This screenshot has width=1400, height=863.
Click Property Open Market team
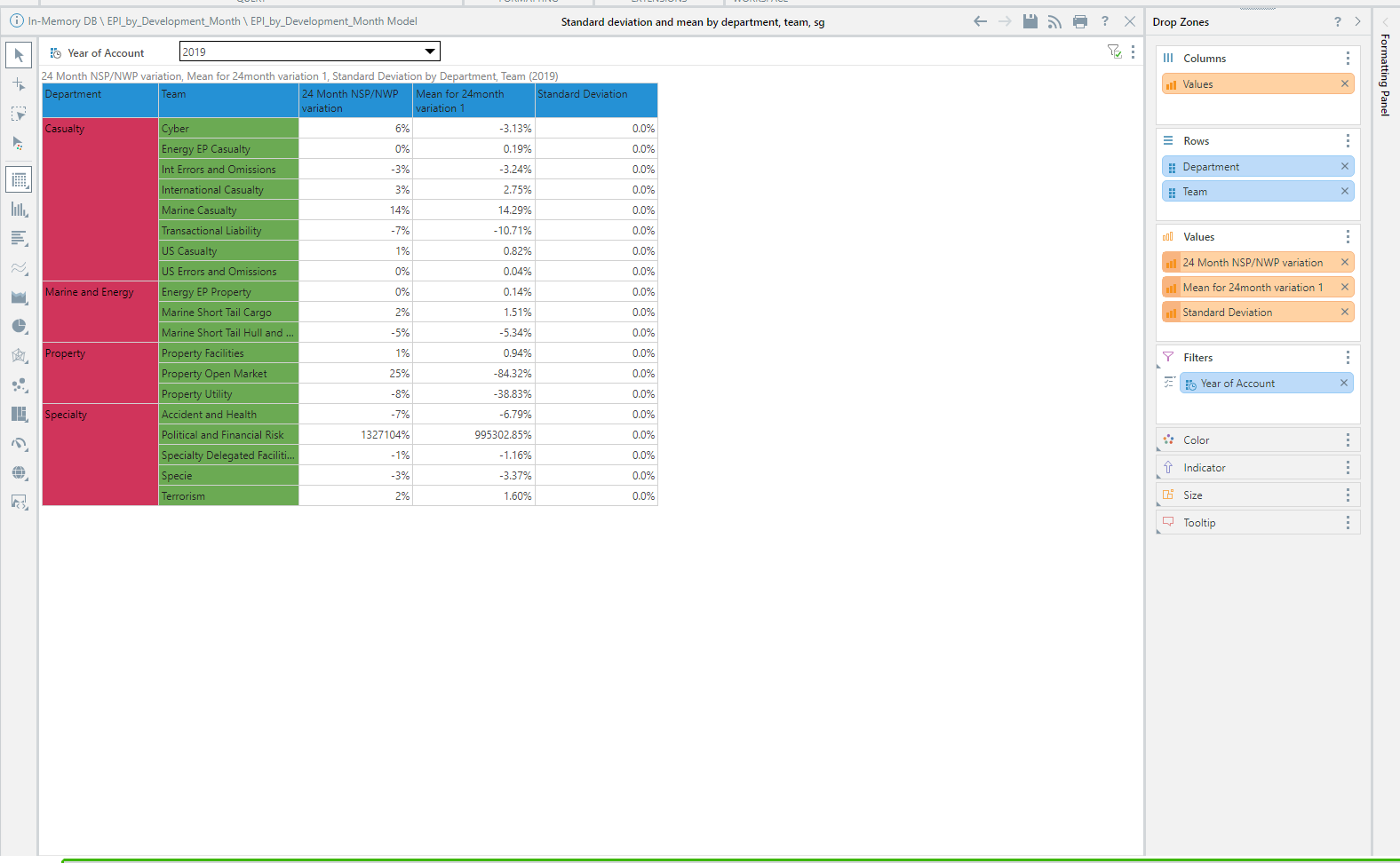(x=228, y=373)
